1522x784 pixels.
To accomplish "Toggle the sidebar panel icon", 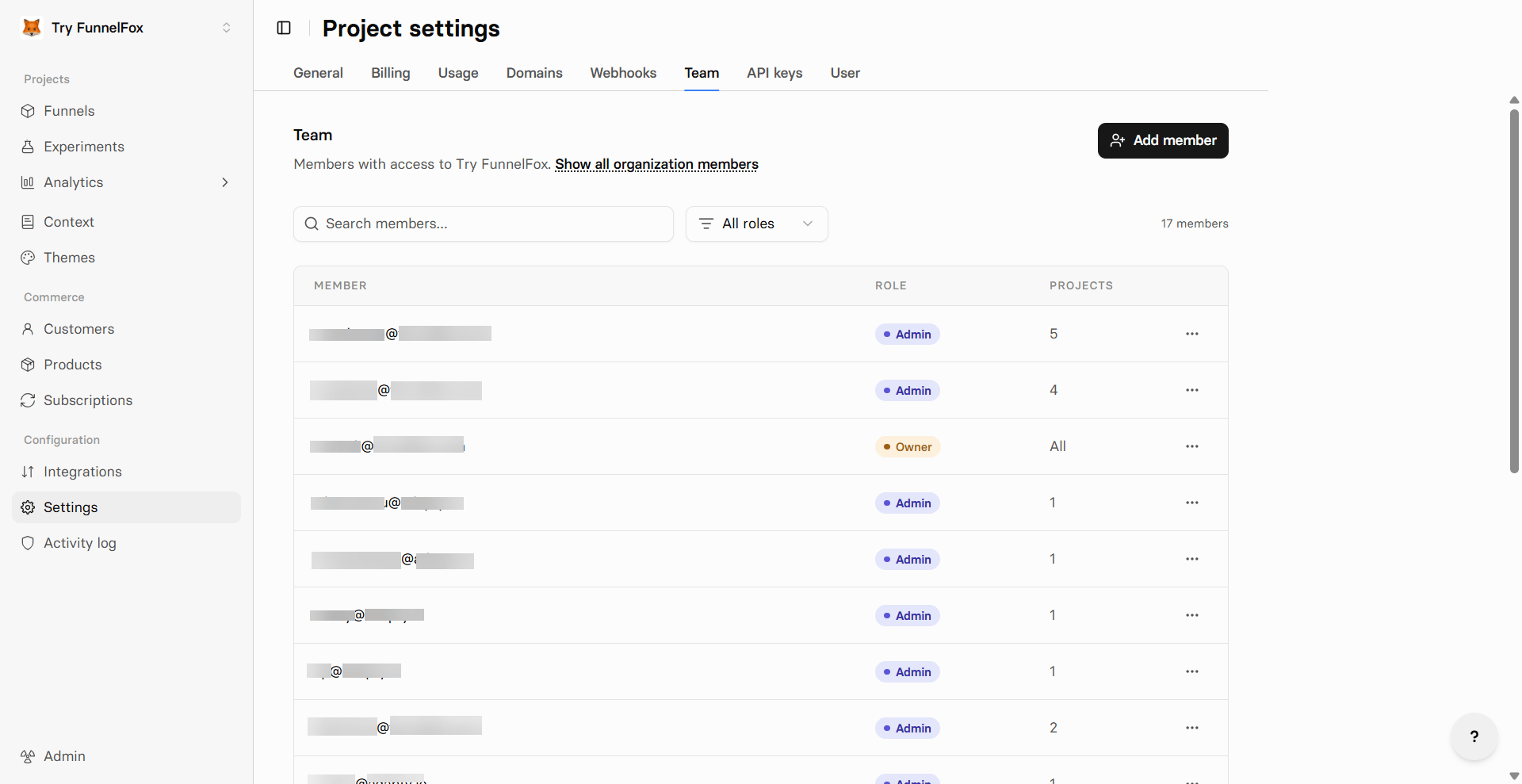I will click(284, 28).
